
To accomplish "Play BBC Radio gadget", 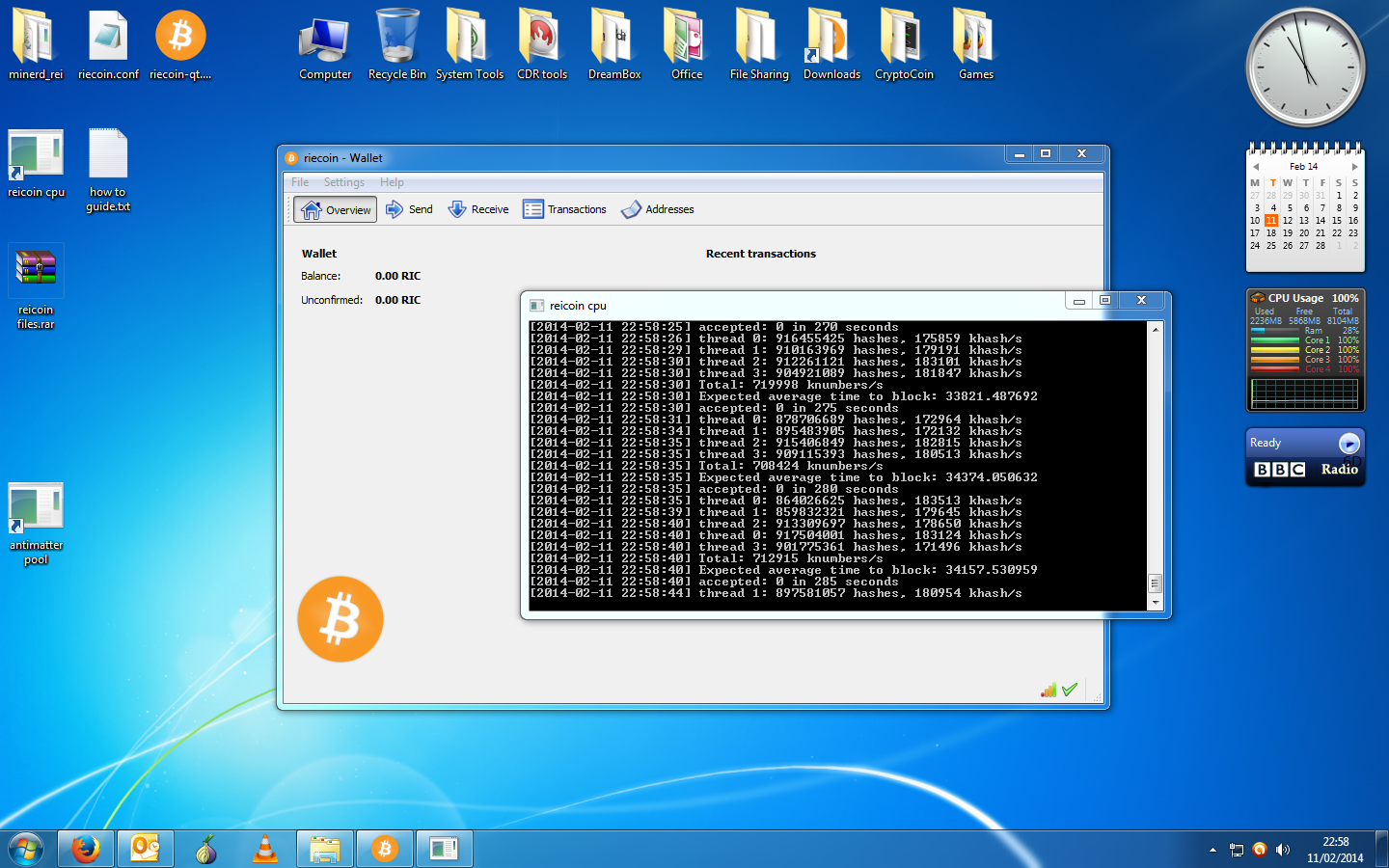I will pos(1349,443).
